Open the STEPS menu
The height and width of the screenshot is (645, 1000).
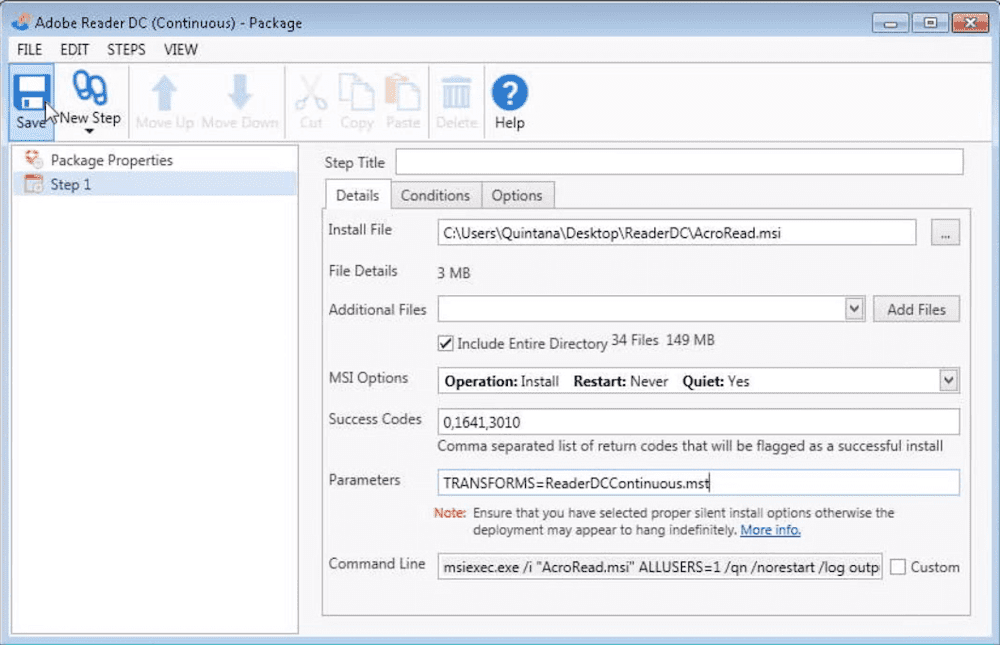coord(126,50)
